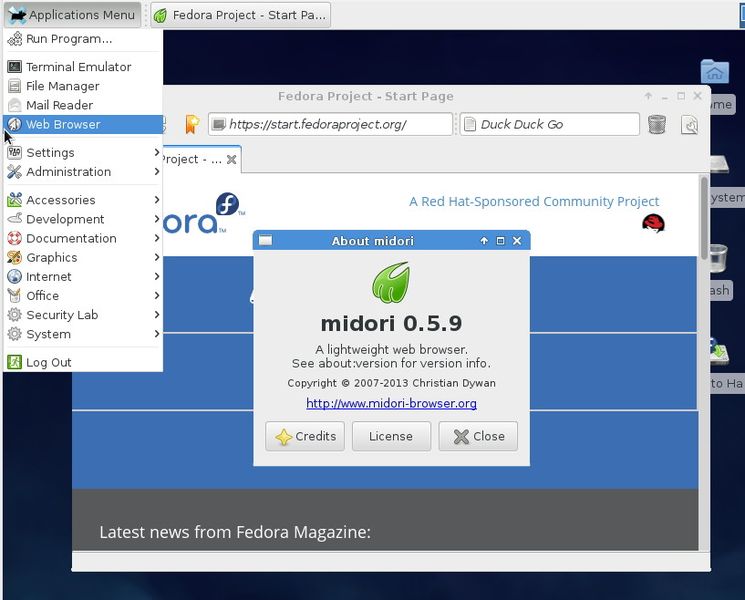Click the About midori window menu icon

[265, 241]
